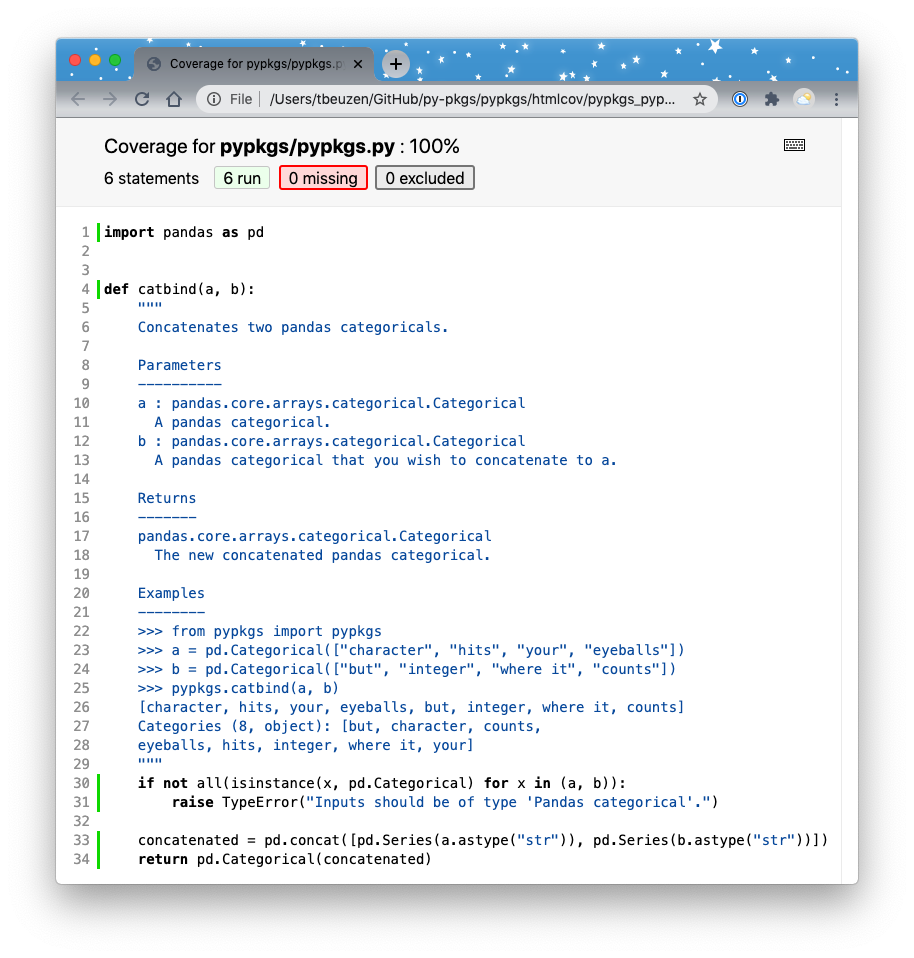Bookmark this page with the star icon
Screen dimensions: 914x958
[700, 99]
